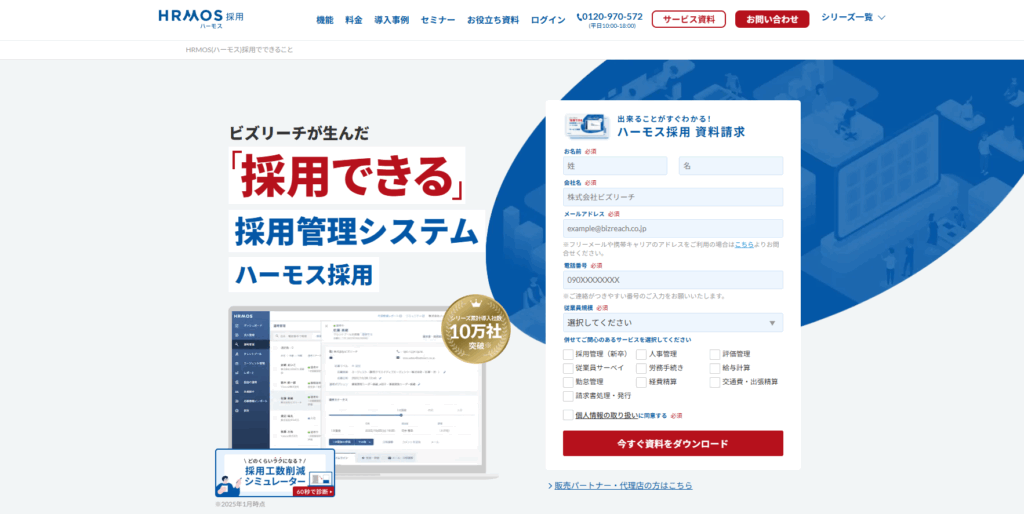Open the セミナー menu item
The image size is (1024, 514).
tap(438, 20)
